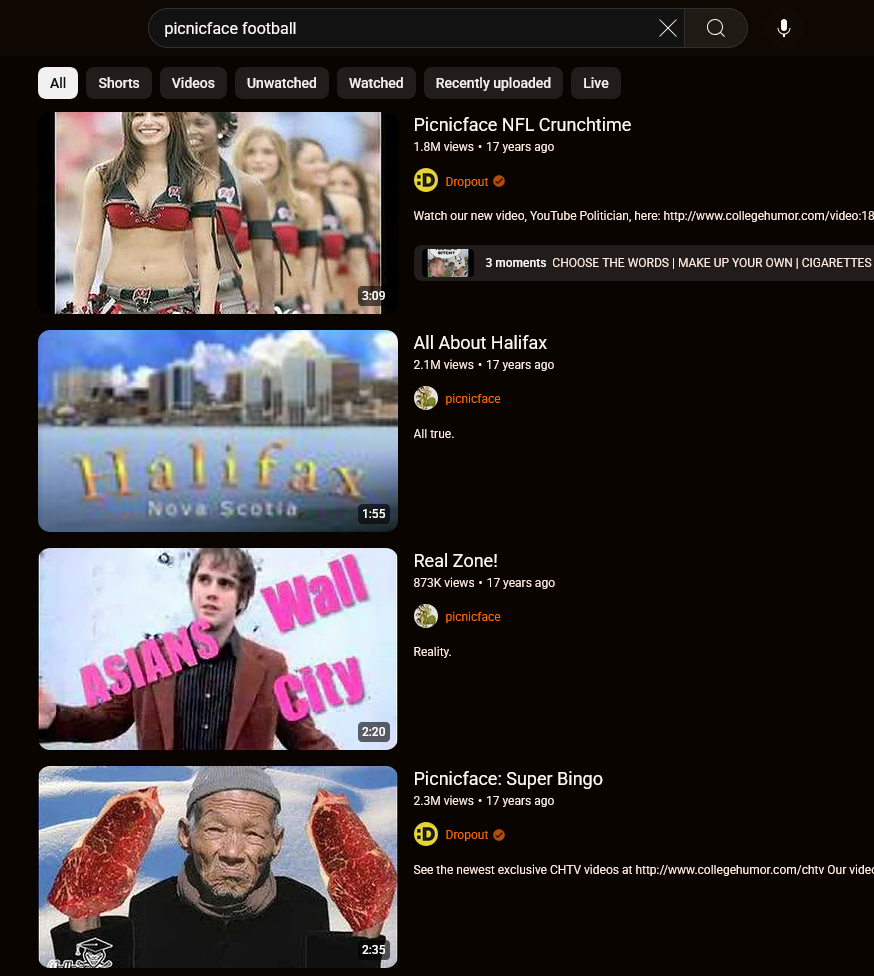Click the 2:35 duration badge

coord(374,949)
